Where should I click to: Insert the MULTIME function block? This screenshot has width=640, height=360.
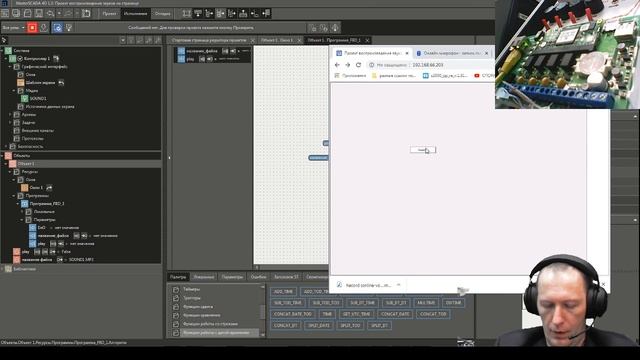point(426,303)
